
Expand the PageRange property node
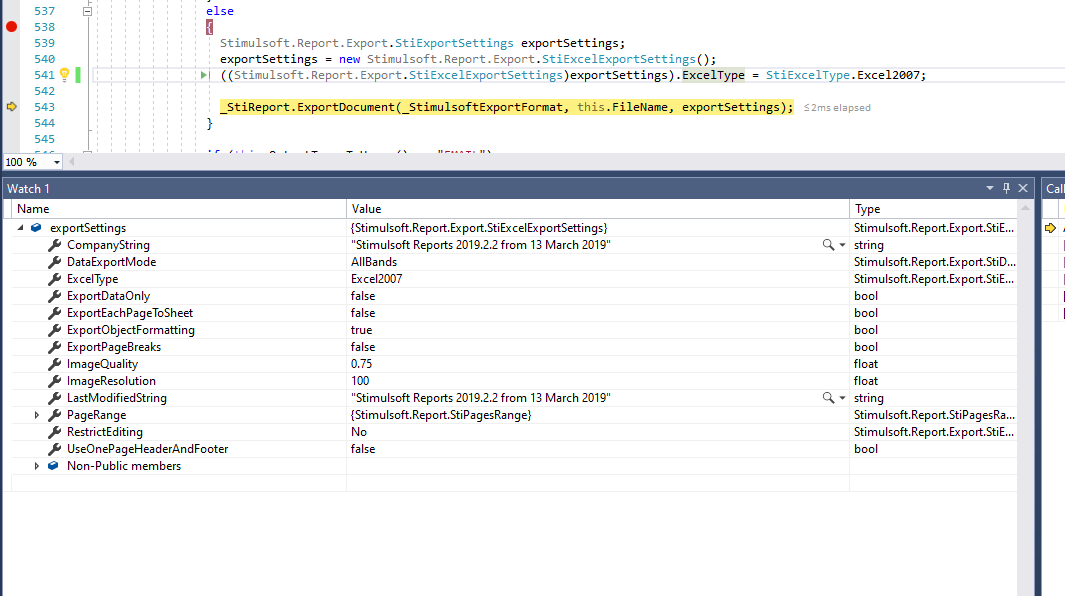(37, 415)
